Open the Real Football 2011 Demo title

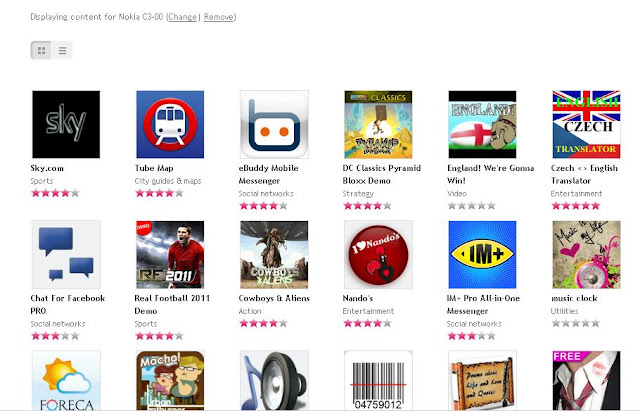coord(172,304)
